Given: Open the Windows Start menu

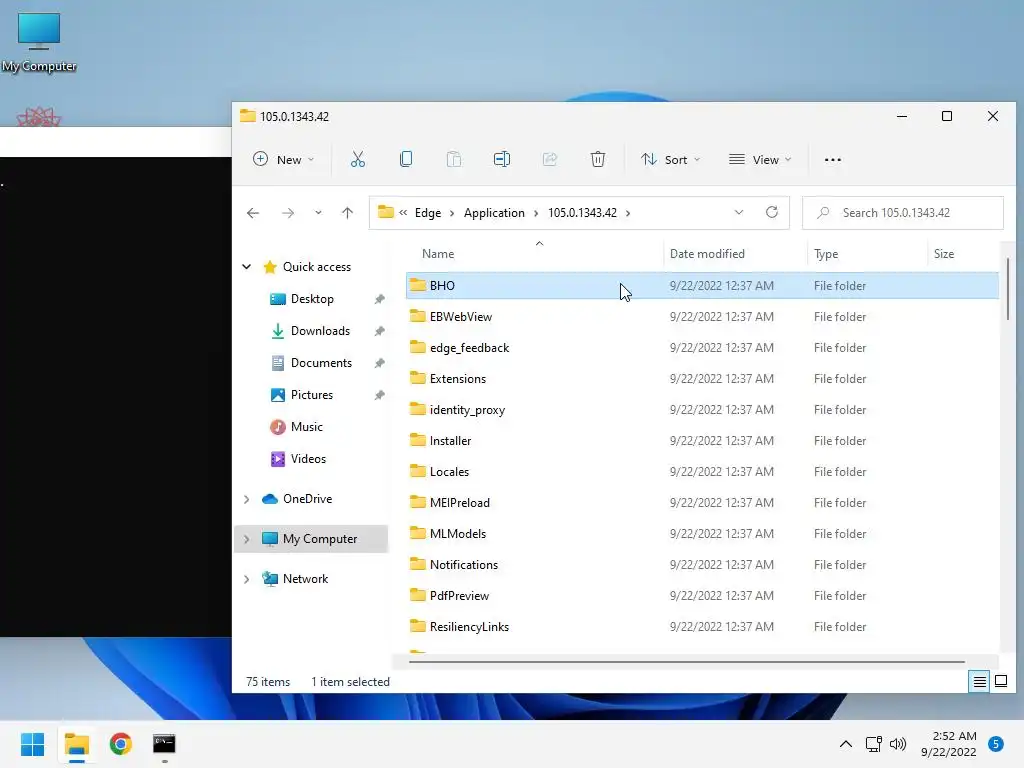Looking at the screenshot, I should (33, 744).
